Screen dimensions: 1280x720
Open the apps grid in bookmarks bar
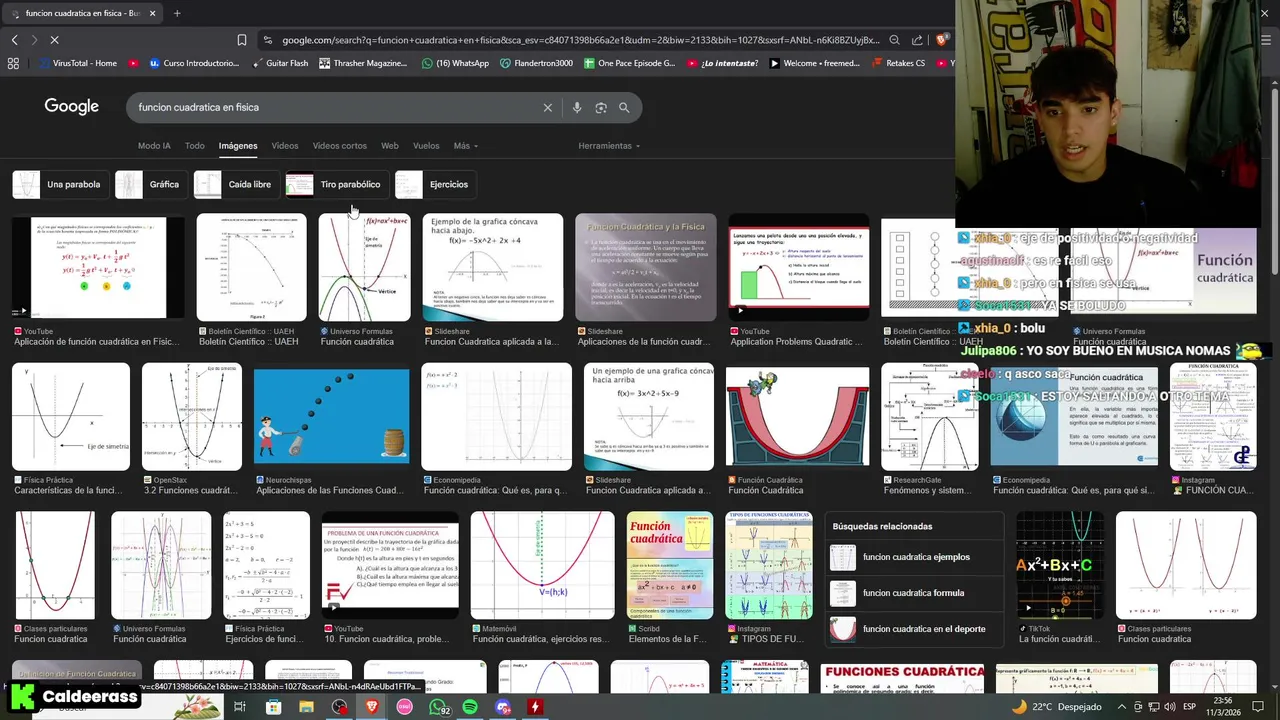point(13,63)
